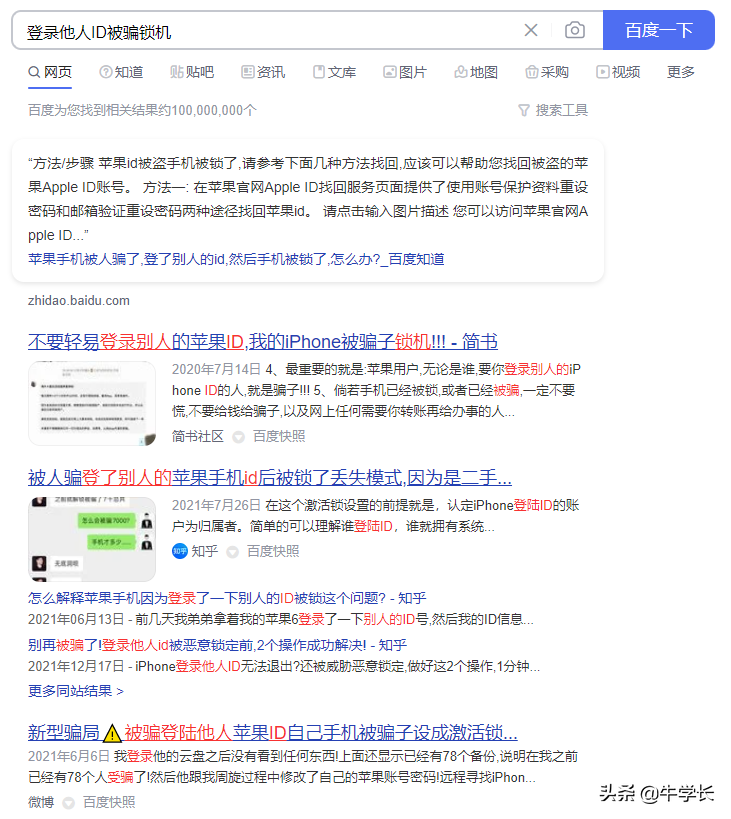731x819 pixels.
Task: Click the 百度一下 search button
Action: (x=658, y=30)
